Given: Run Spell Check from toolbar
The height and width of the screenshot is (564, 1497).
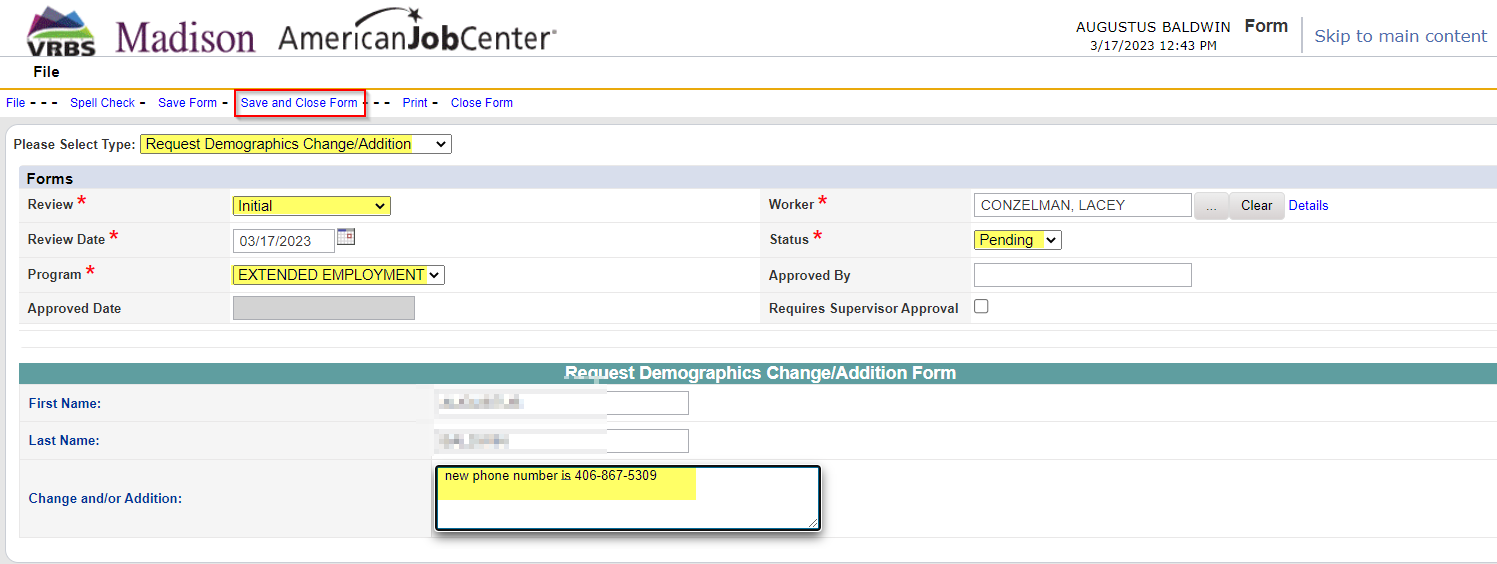Looking at the screenshot, I should coord(102,103).
